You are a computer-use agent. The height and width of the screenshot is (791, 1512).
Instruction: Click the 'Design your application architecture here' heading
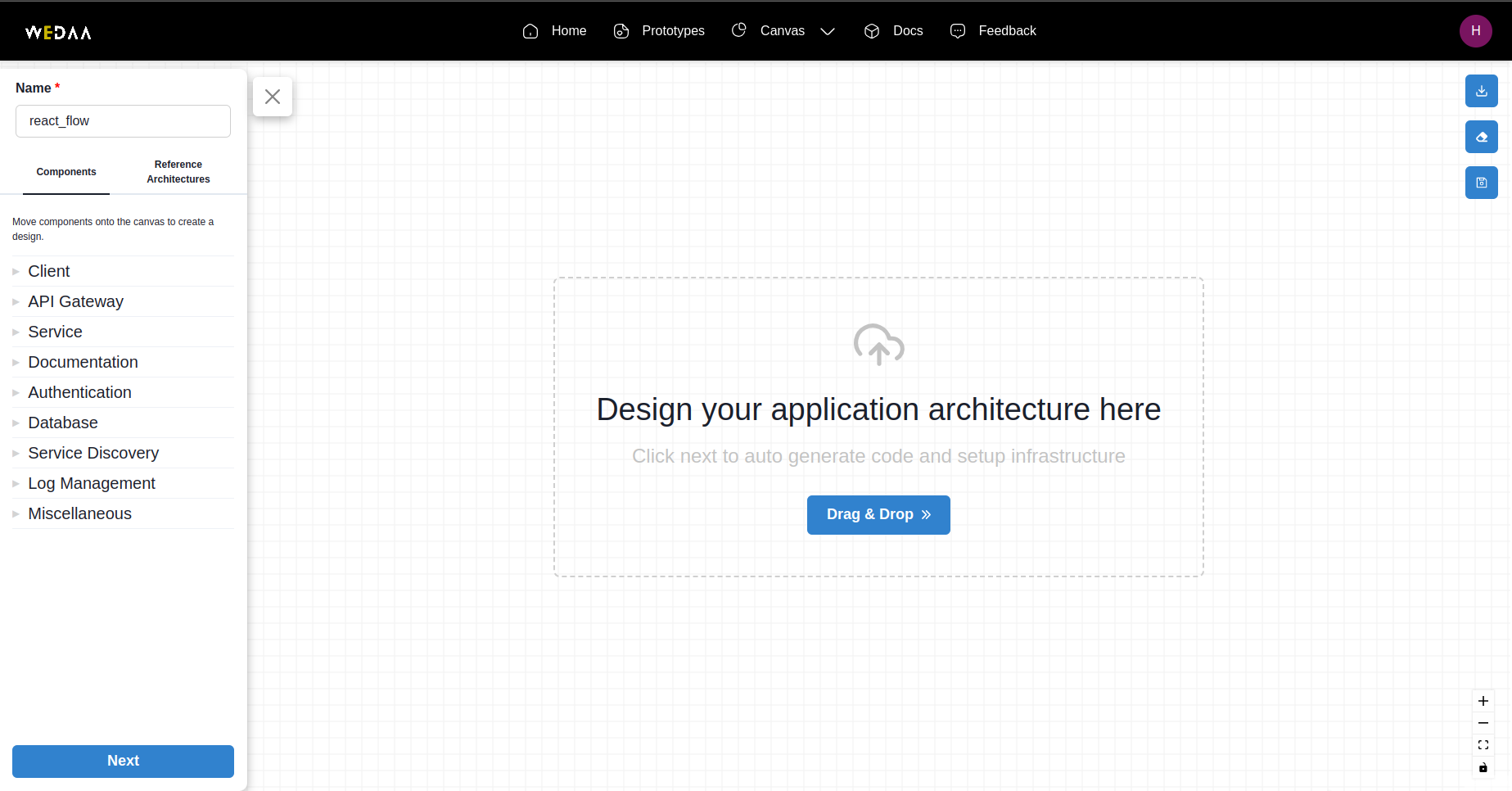click(x=878, y=409)
